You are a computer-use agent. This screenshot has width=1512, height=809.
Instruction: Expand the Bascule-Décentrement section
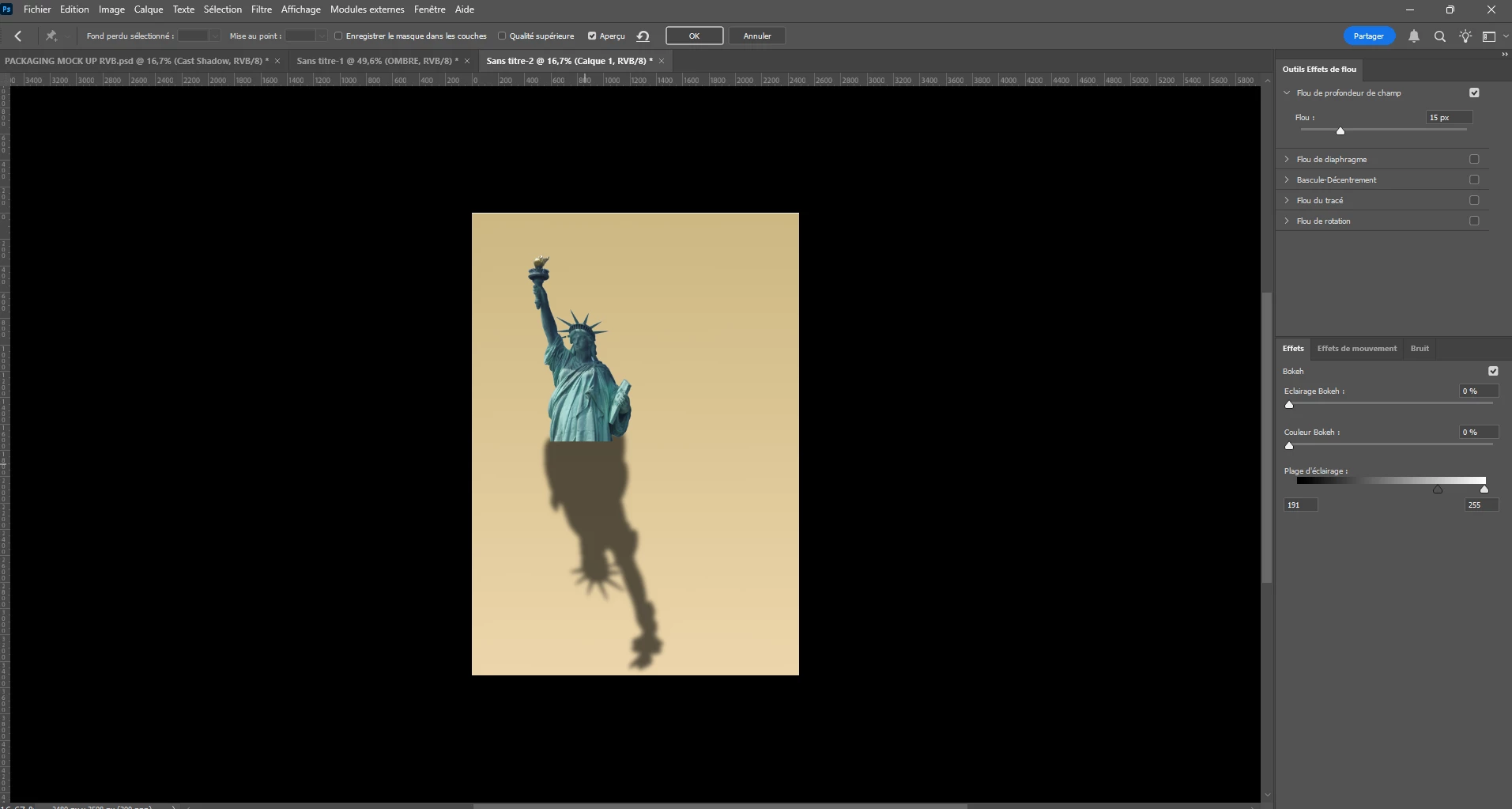coord(1287,180)
